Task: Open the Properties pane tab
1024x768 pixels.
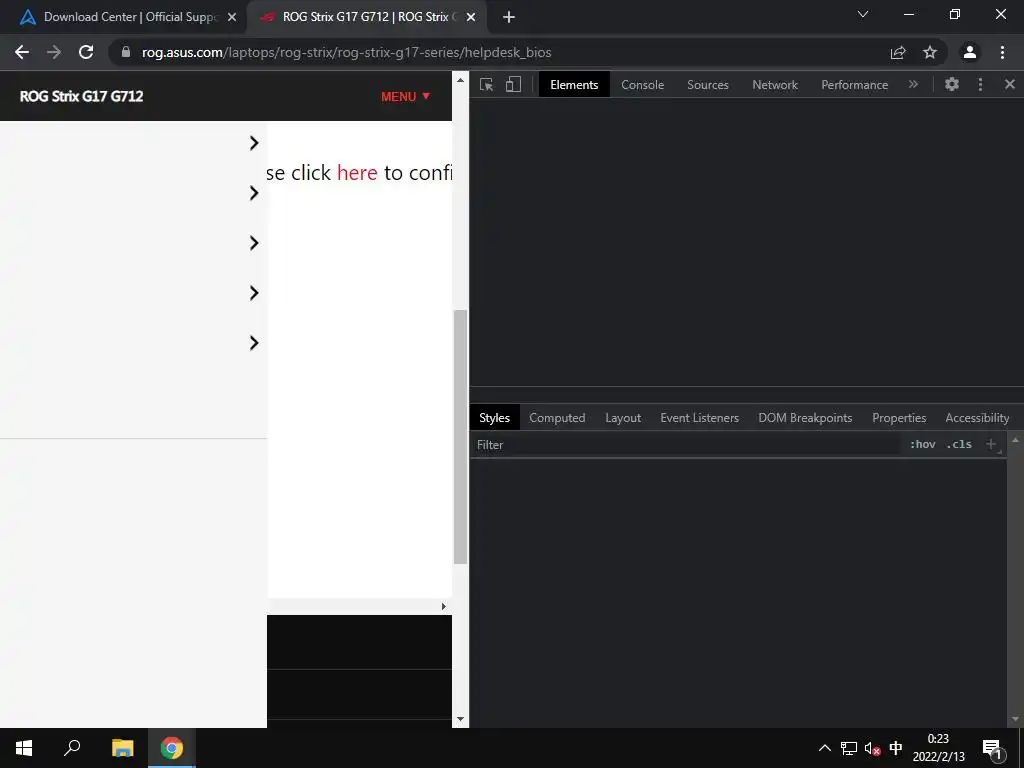Action: (899, 418)
